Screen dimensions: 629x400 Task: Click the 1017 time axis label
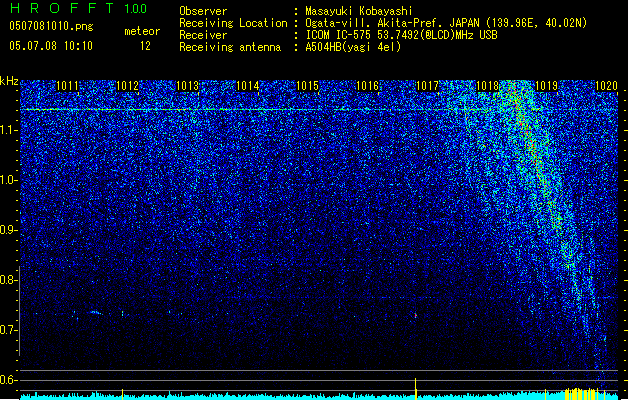(427, 86)
